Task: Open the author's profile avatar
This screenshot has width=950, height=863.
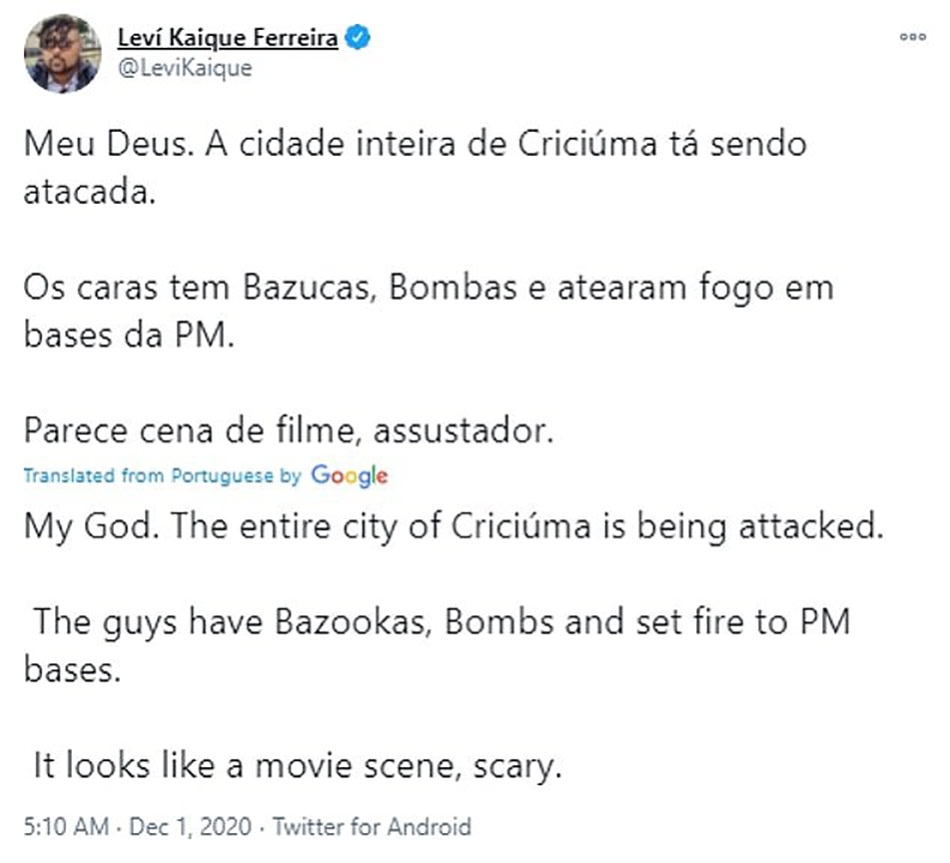Action: coord(62,53)
